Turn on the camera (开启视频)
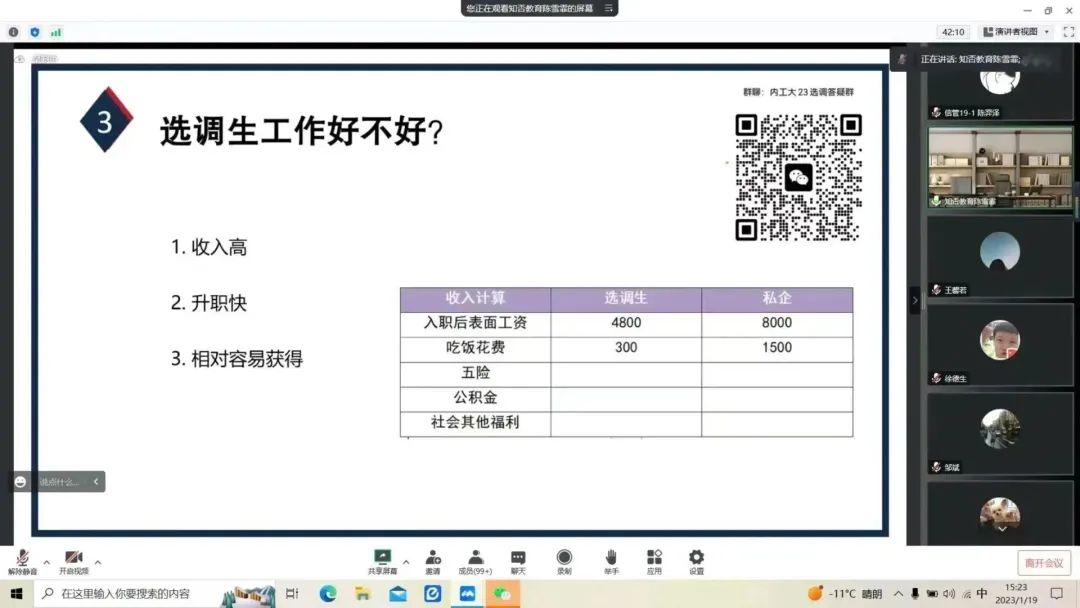This screenshot has height=608, width=1080. pos(73,559)
